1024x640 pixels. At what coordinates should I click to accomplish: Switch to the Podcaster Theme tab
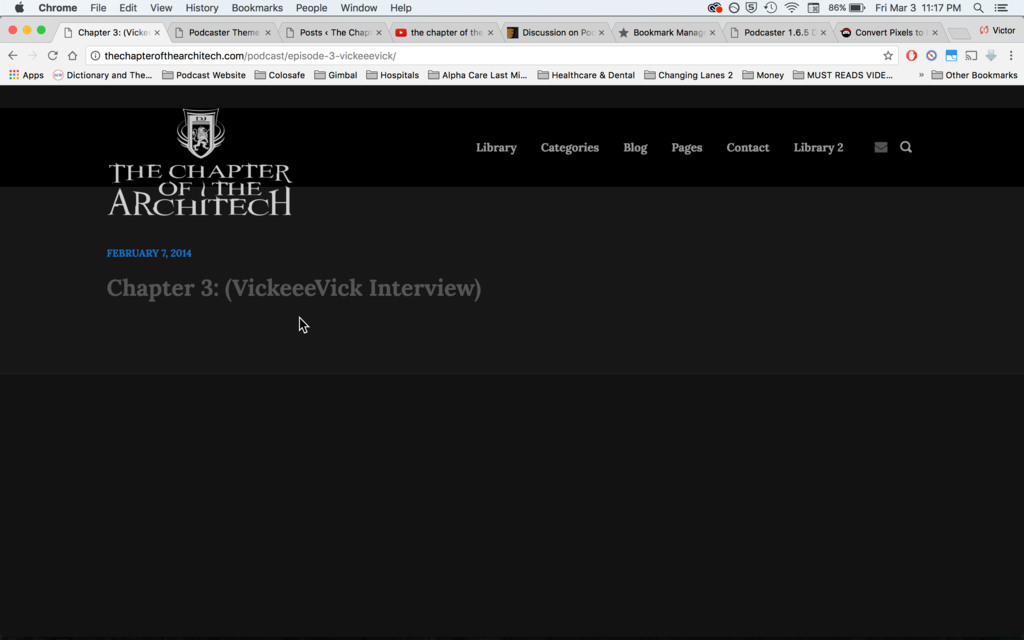pos(223,32)
